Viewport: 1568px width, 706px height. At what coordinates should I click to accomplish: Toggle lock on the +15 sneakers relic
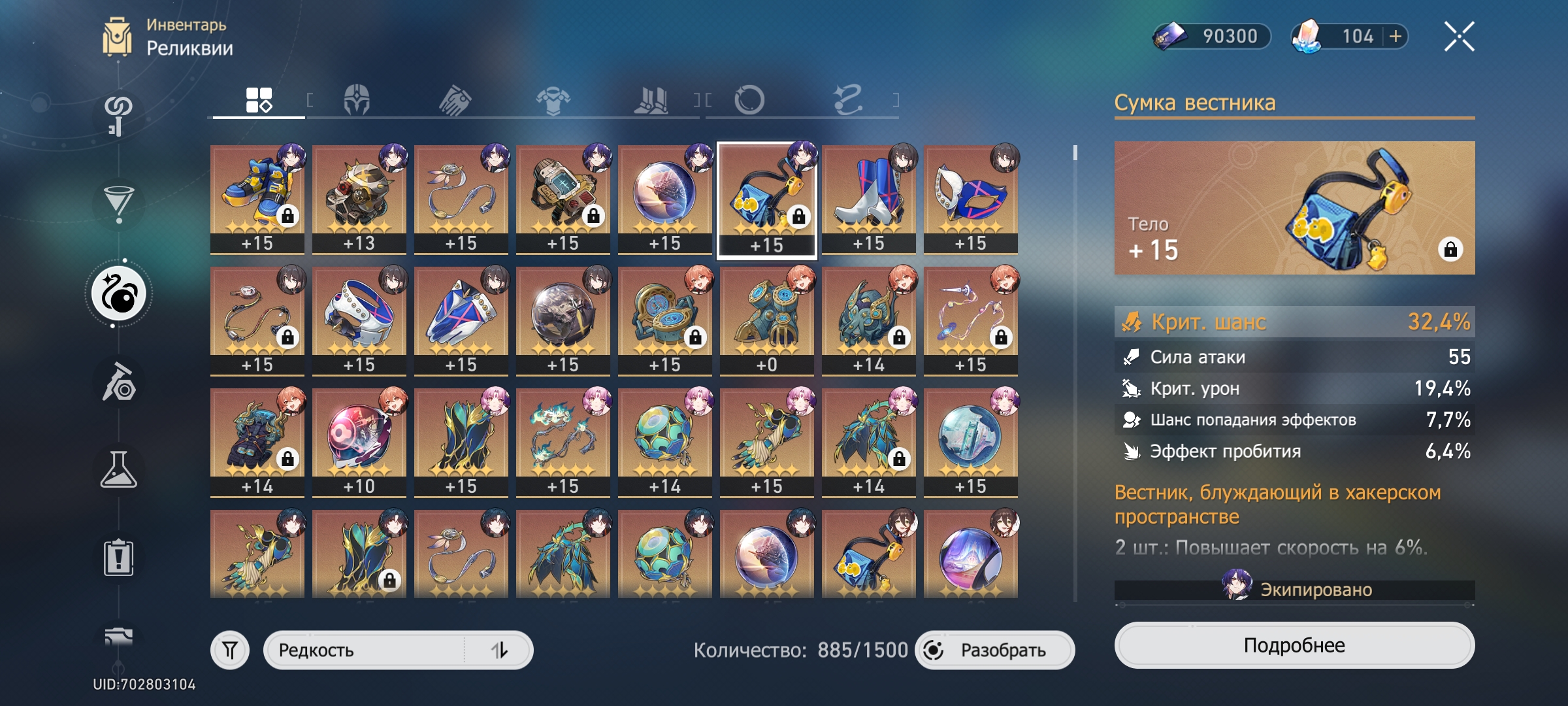[x=288, y=215]
